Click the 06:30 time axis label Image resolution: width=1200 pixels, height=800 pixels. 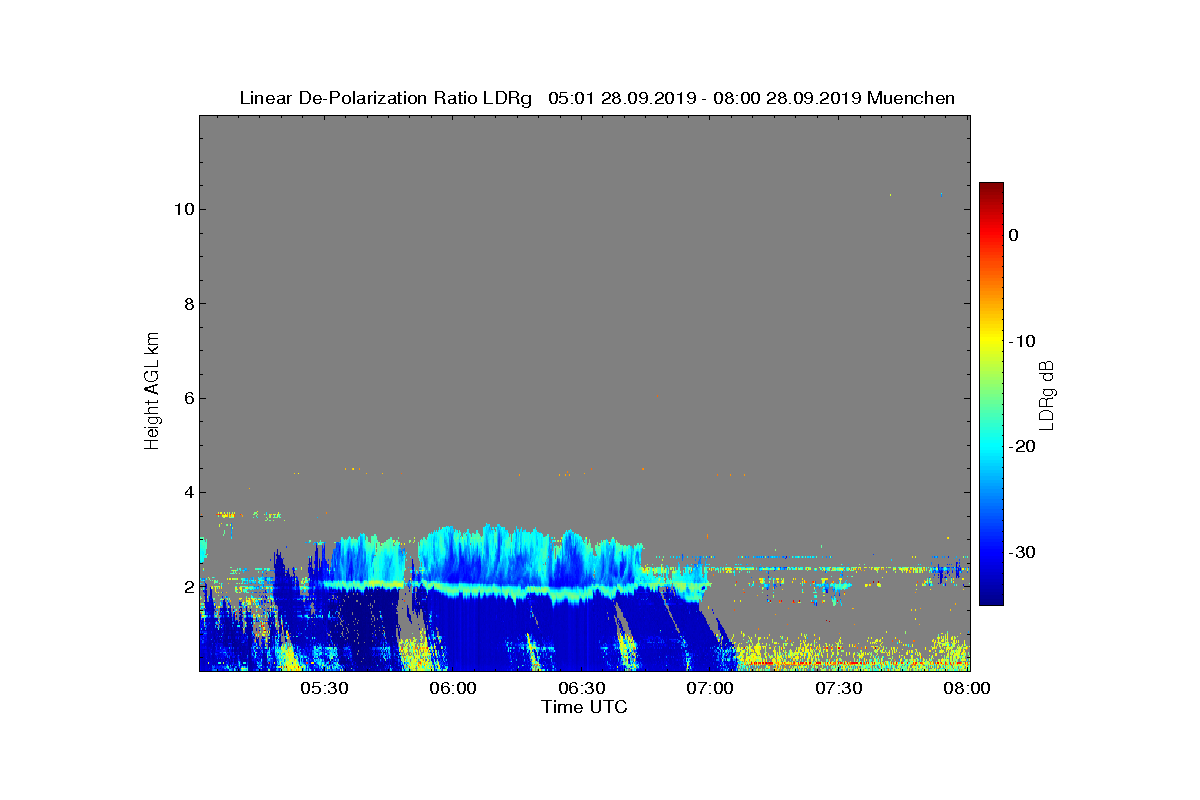[x=582, y=689]
